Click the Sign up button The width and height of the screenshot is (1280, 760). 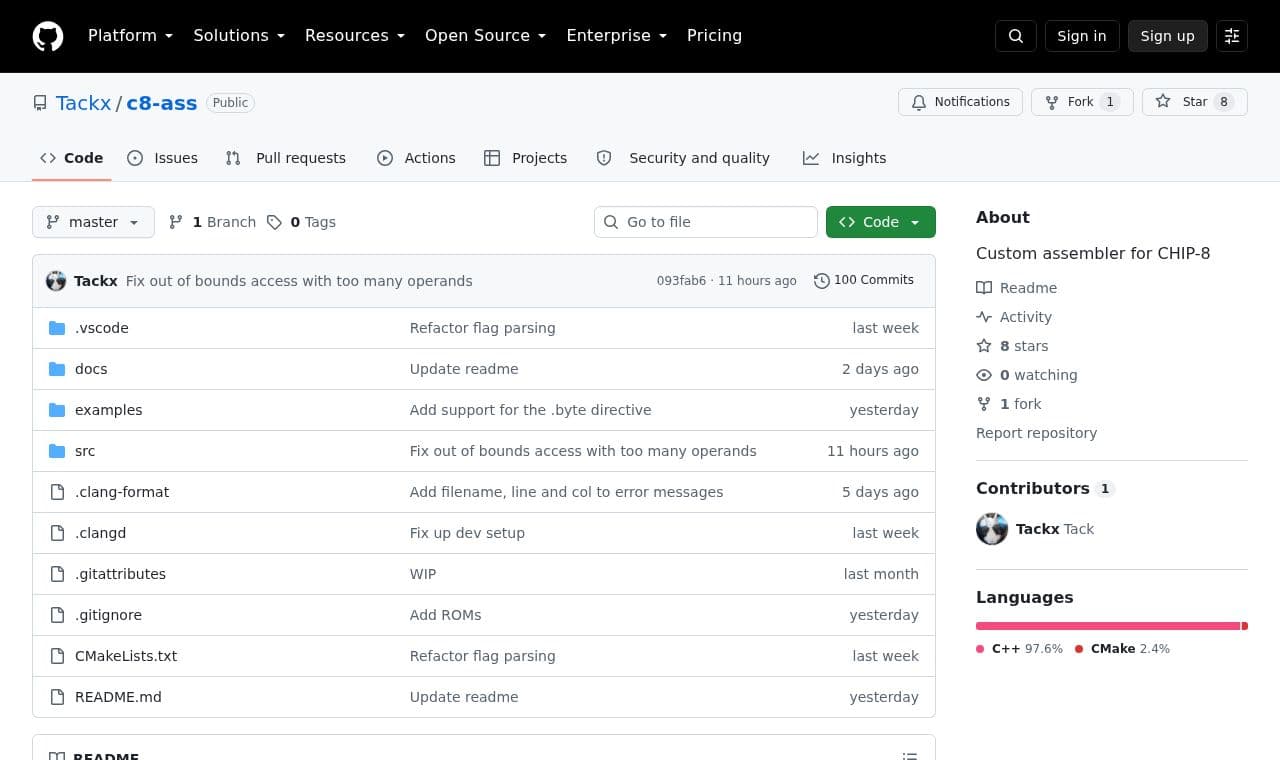1168,36
